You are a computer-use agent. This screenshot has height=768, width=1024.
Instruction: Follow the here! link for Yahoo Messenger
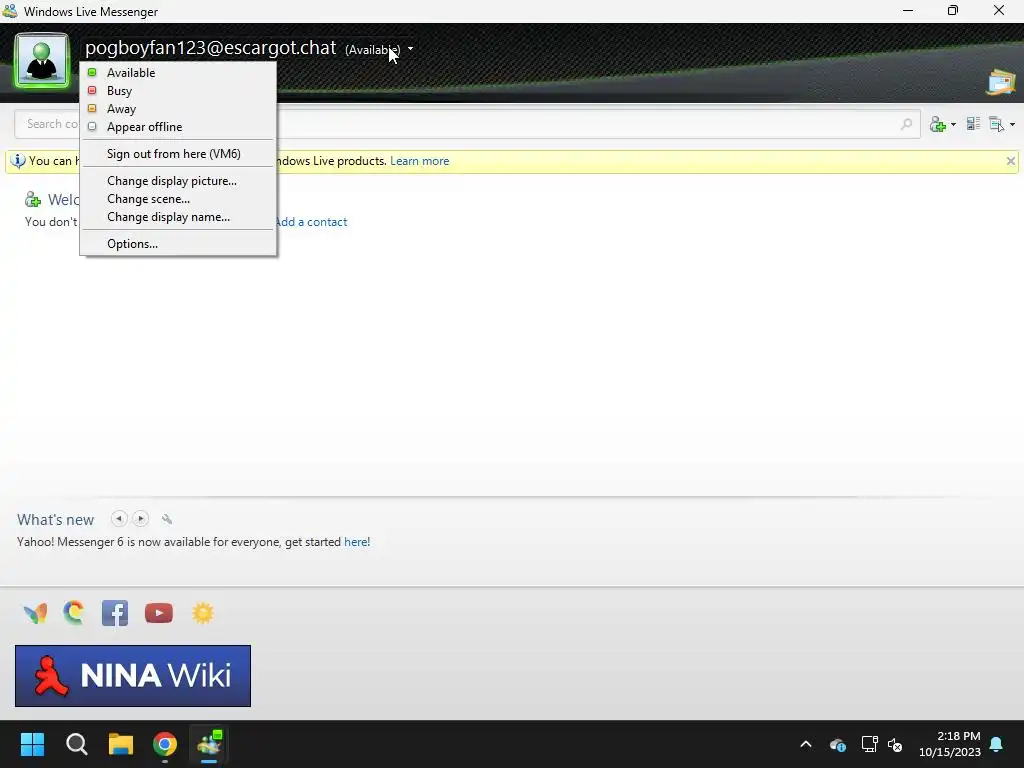[x=357, y=542]
